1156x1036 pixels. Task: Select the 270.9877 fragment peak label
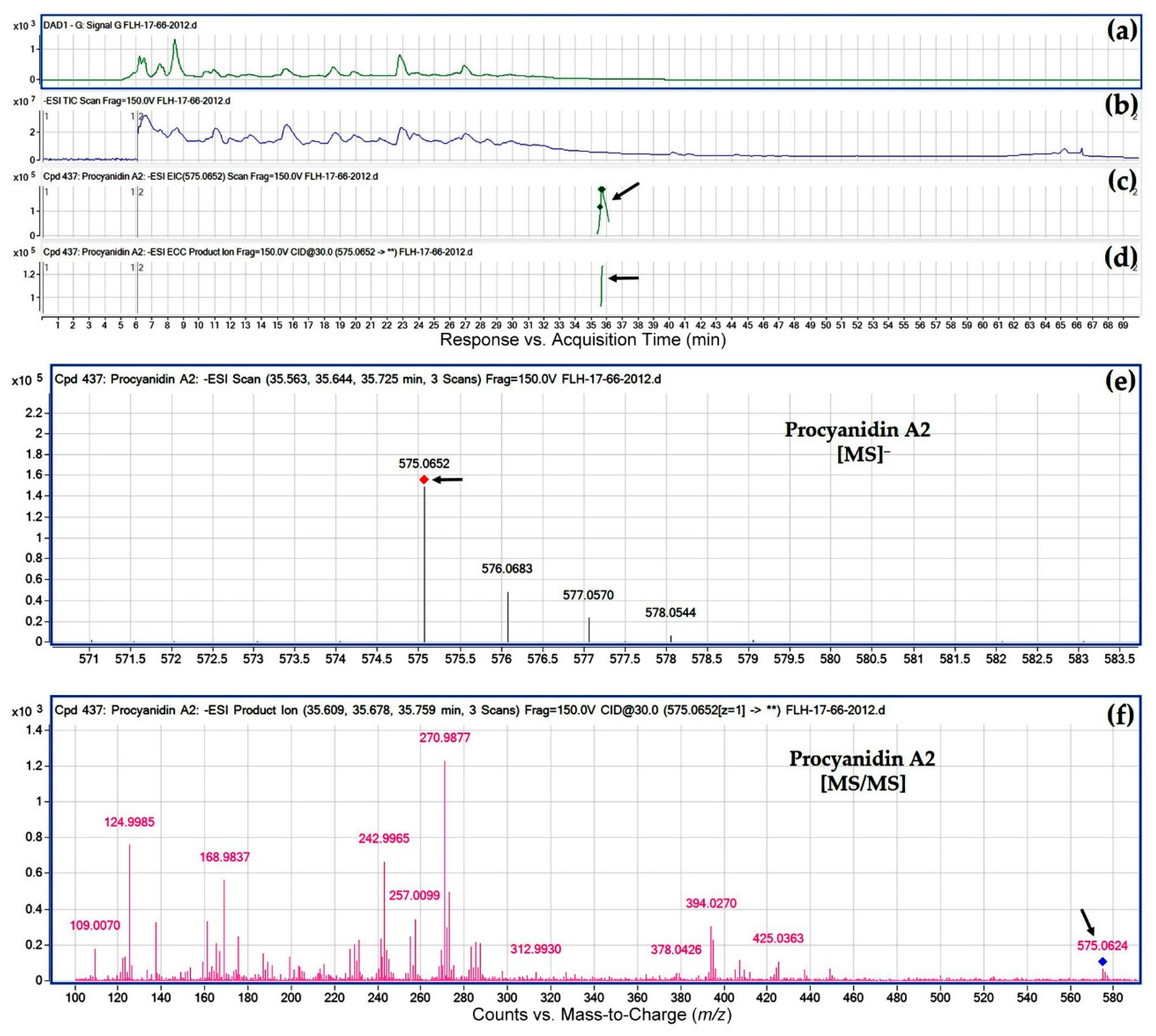pyautogui.click(x=444, y=738)
